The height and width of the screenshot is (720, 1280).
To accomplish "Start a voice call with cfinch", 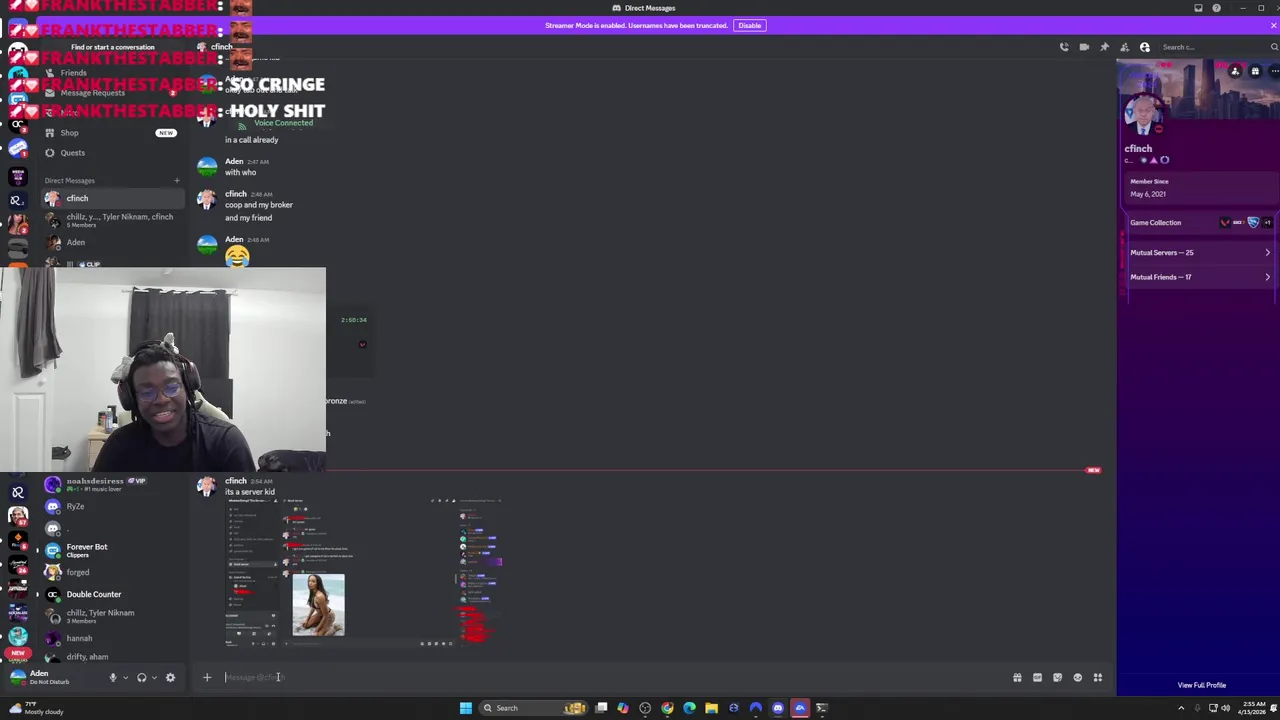I will (1064, 47).
